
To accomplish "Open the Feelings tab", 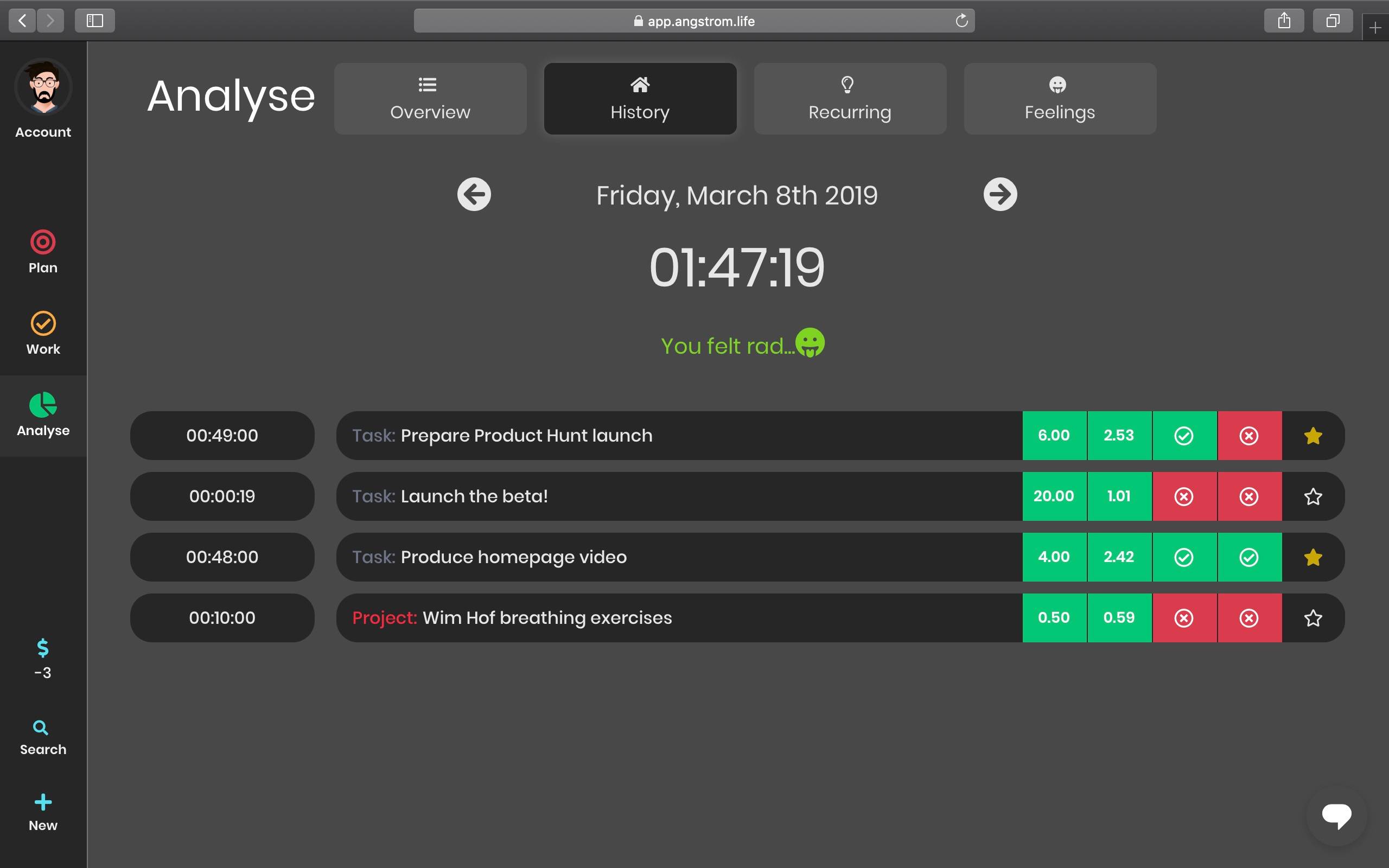I will (x=1059, y=99).
